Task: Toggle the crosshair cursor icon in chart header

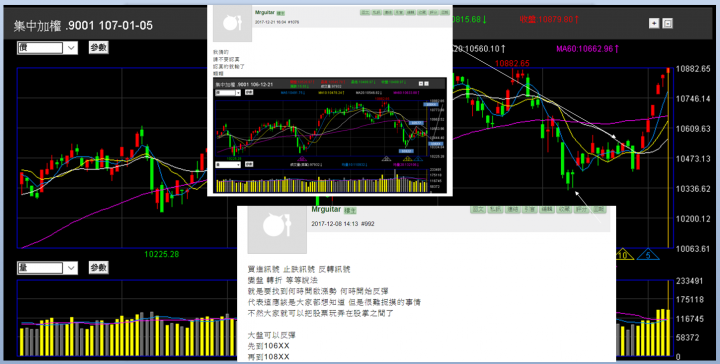Action: (x=654, y=23)
